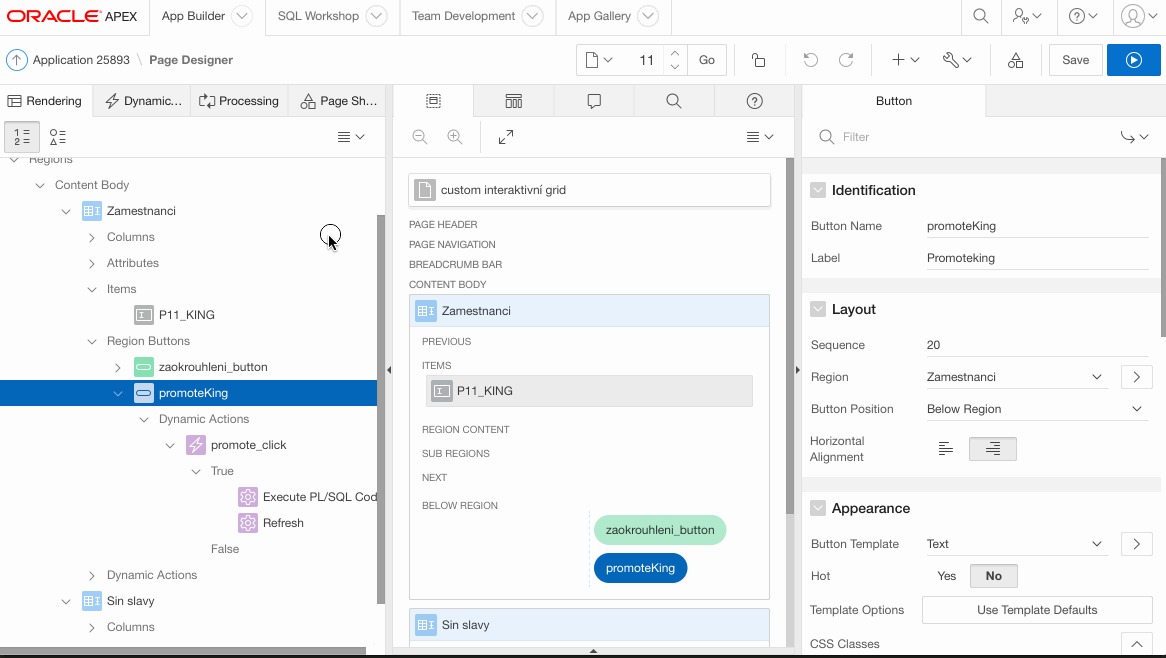Open the Shared Components icon
Viewport: 1166px width, 658px height.
[x=1015, y=60]
